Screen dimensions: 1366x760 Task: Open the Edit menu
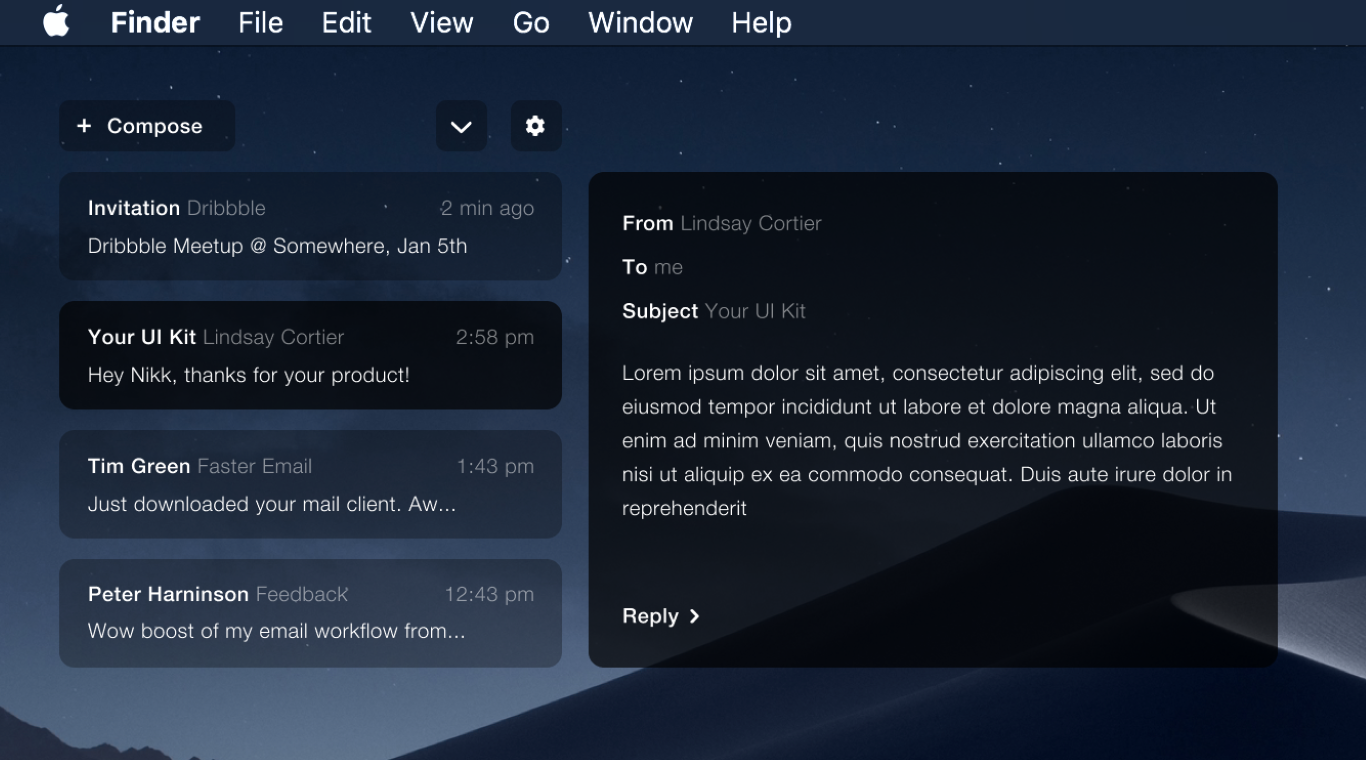(346, 22)
